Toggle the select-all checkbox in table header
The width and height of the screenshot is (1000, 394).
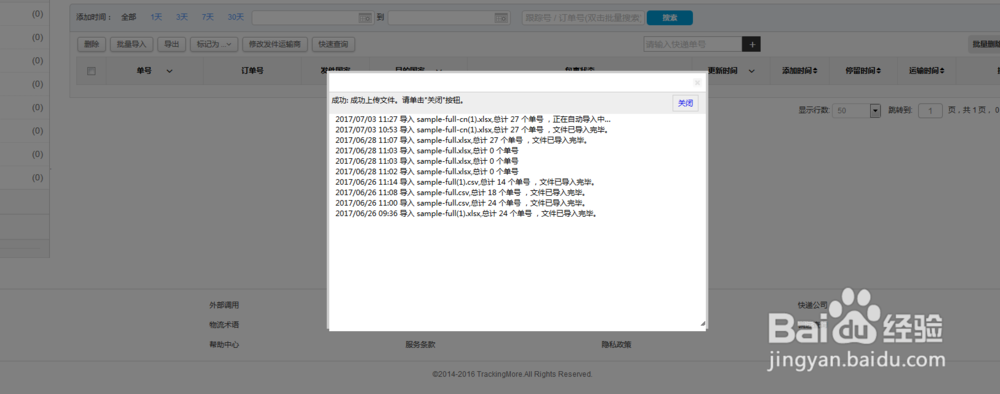tap(91, 71)
